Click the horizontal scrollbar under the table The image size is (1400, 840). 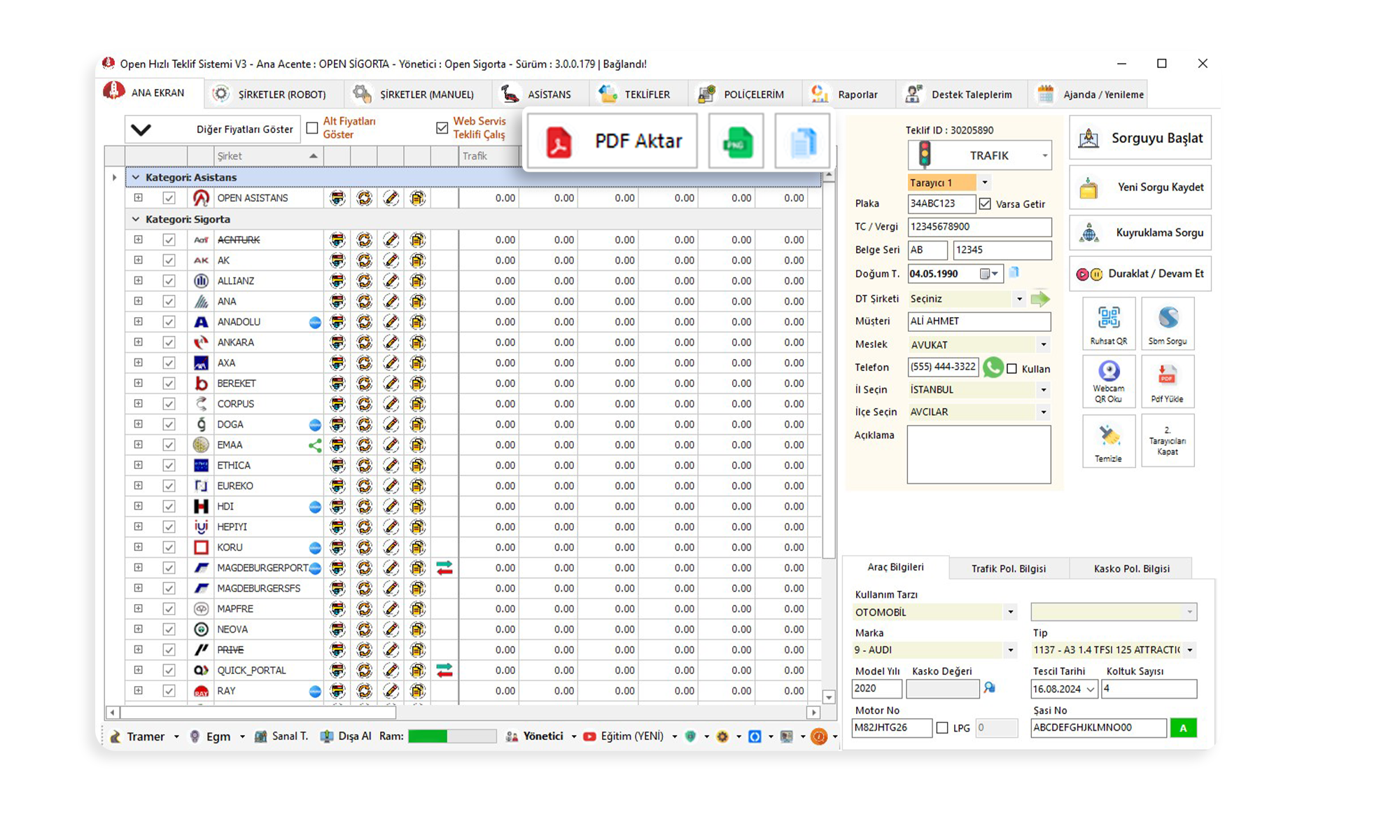tap(258, 713)
